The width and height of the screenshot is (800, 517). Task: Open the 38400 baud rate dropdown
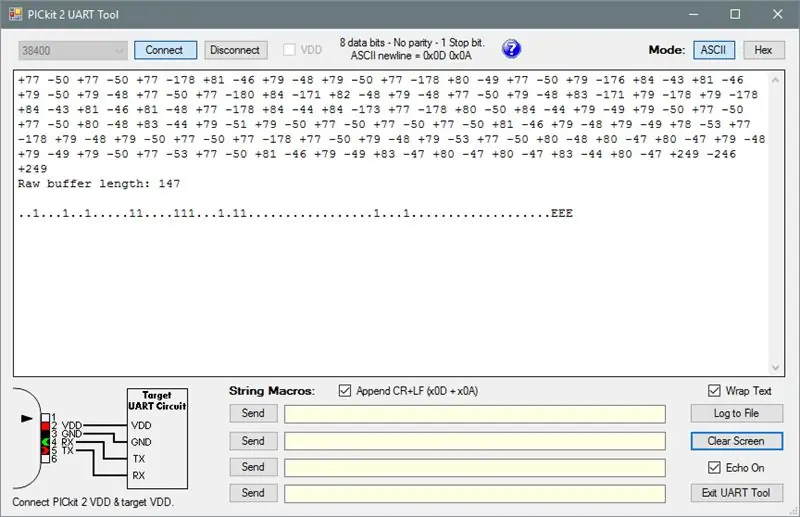(x=73, y=51)
